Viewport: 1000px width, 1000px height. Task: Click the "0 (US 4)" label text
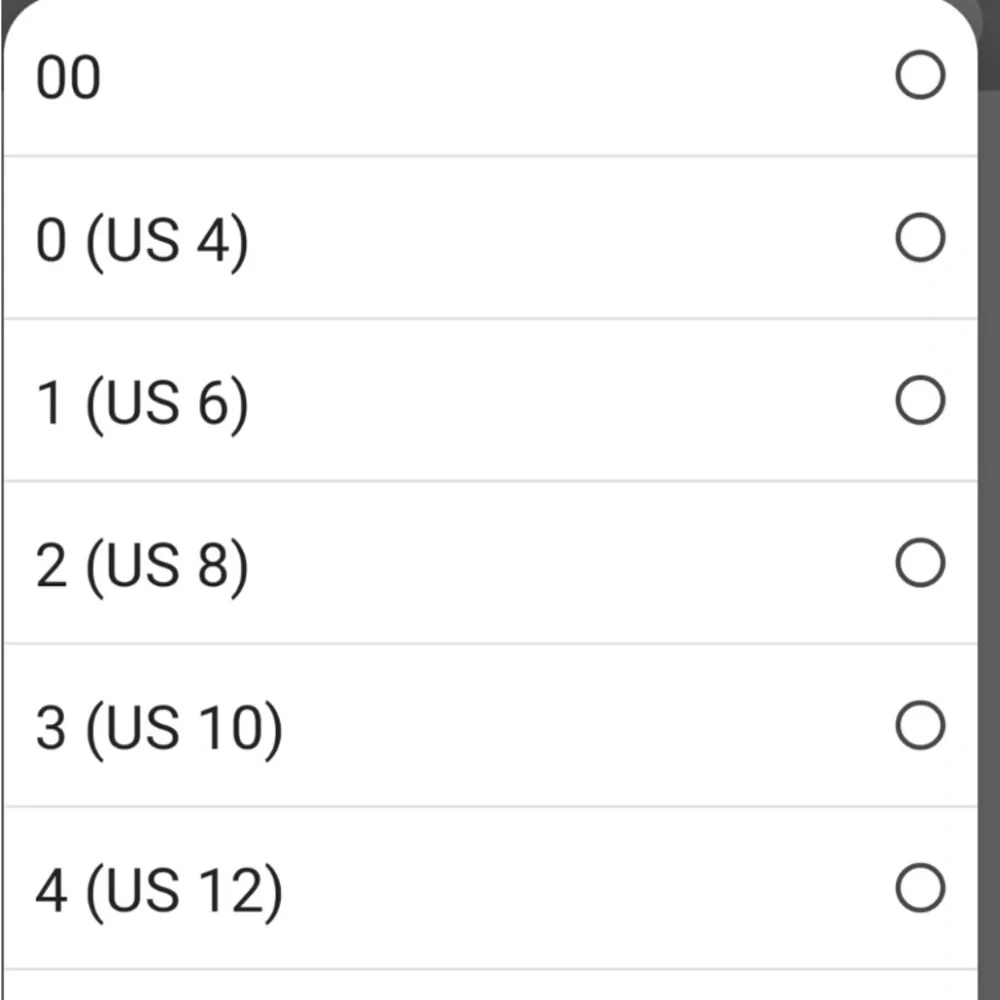pyautogui.click(x=142, y=241)
